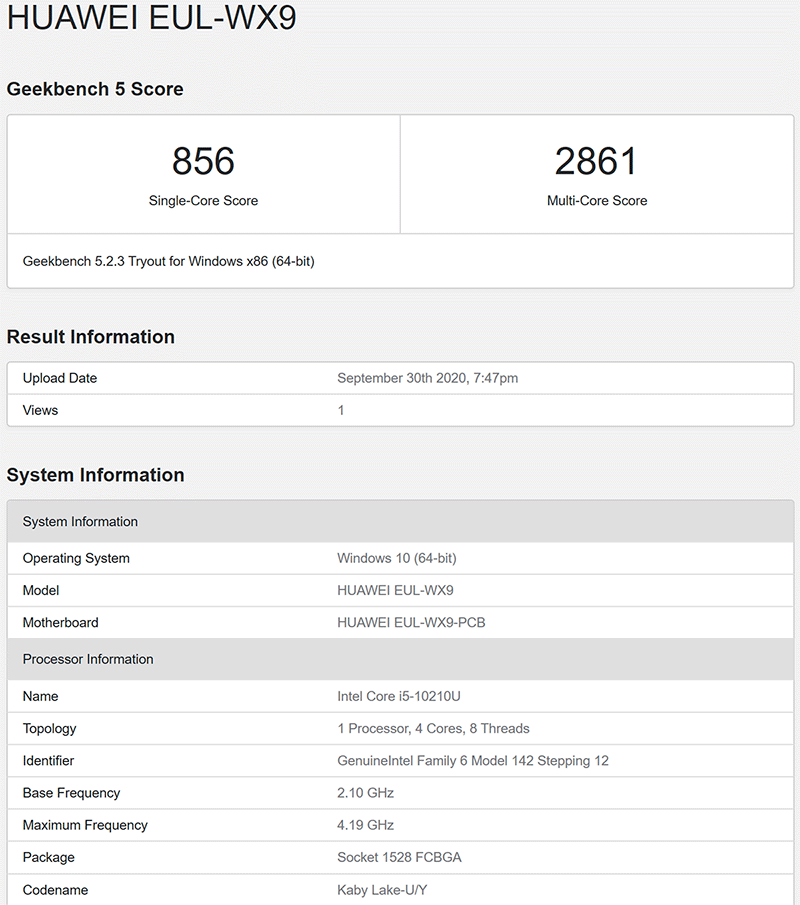Select the codename value Kaby Lake-U/Y
Viewport: 800px width, 905px height.
click(382, 890)
